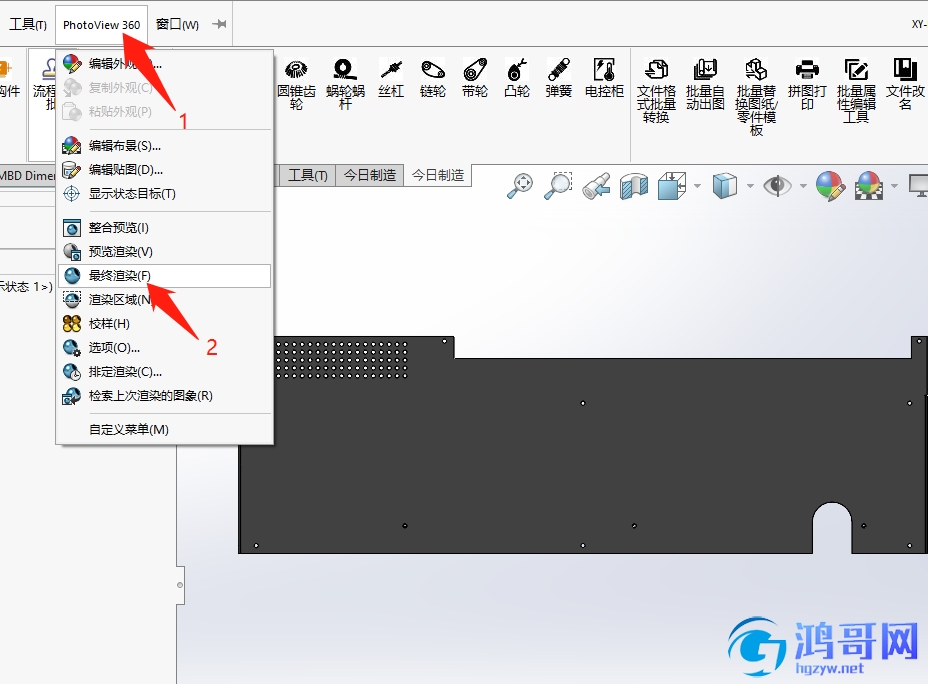
Task: Expand Hide/Show Items dropdown arrow
Action: click(803, 186)
